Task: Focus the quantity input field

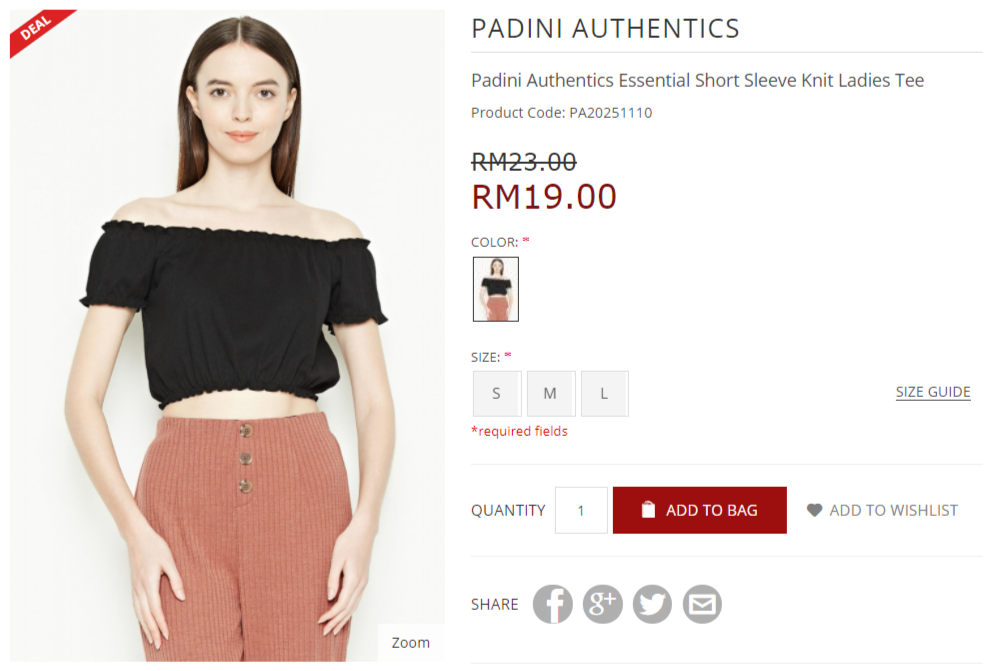Action: 581,510
